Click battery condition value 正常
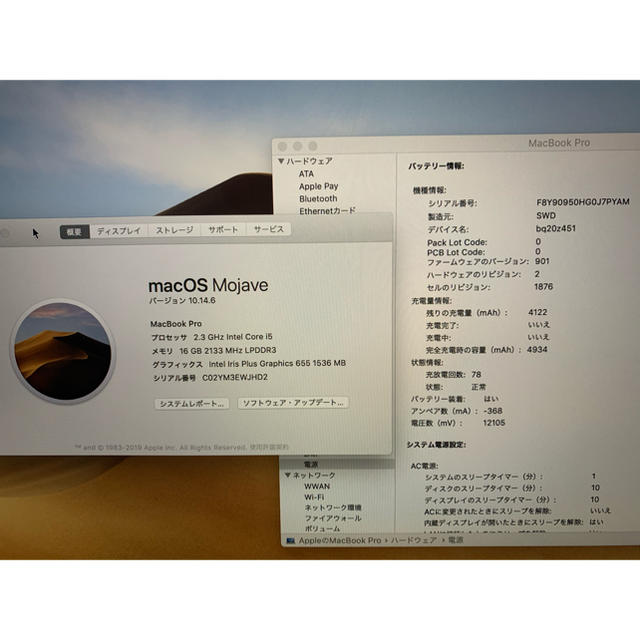The image size is (640, 640). 479,387
